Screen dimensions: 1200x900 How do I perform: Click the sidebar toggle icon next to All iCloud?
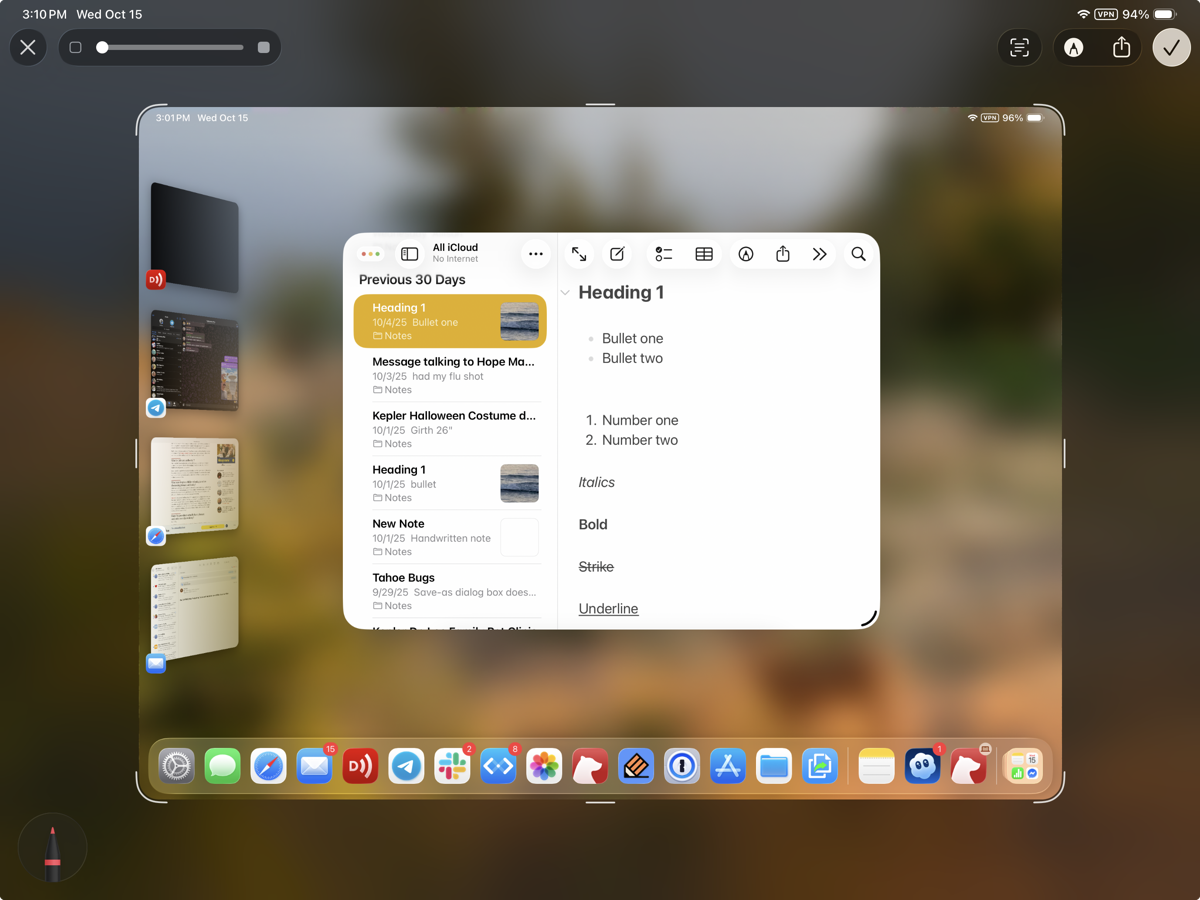tap(410, 253)
